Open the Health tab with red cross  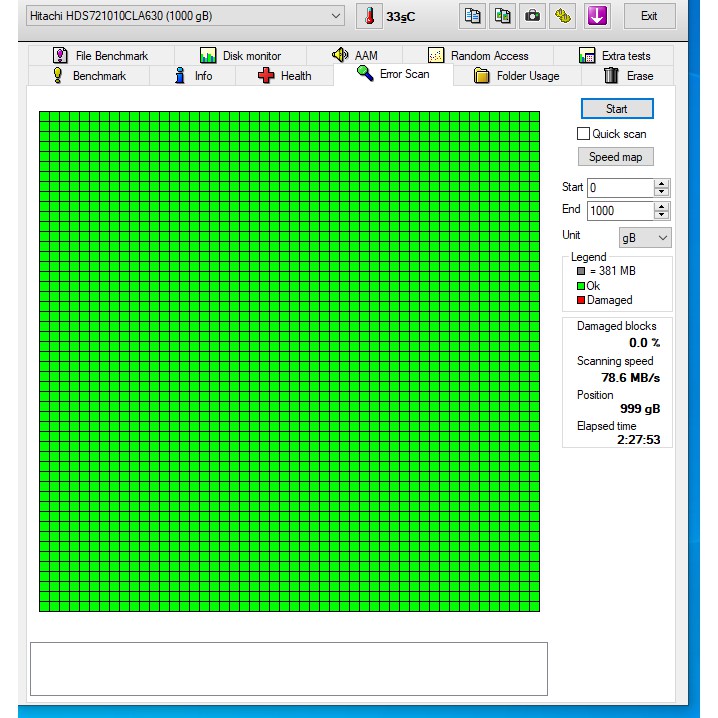tap(285, 76)
